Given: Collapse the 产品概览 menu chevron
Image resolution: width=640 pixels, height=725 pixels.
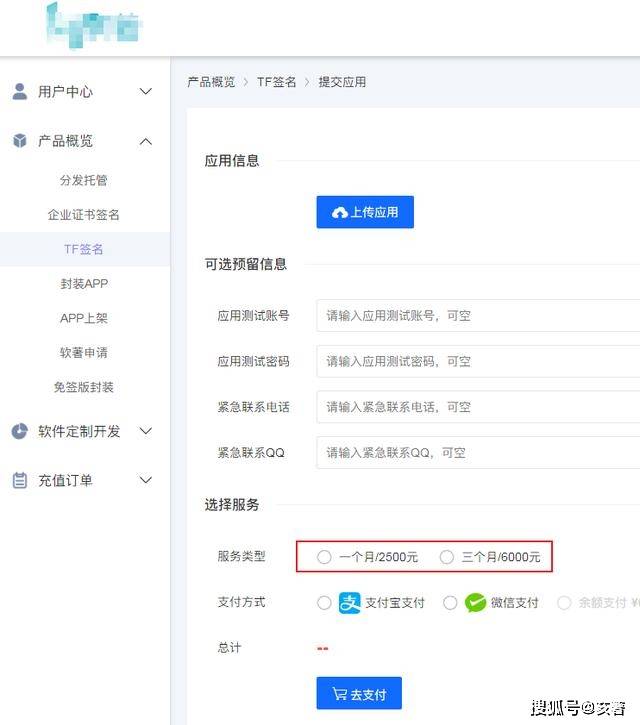Looking at the screenshot, I should tap(146, 141).
